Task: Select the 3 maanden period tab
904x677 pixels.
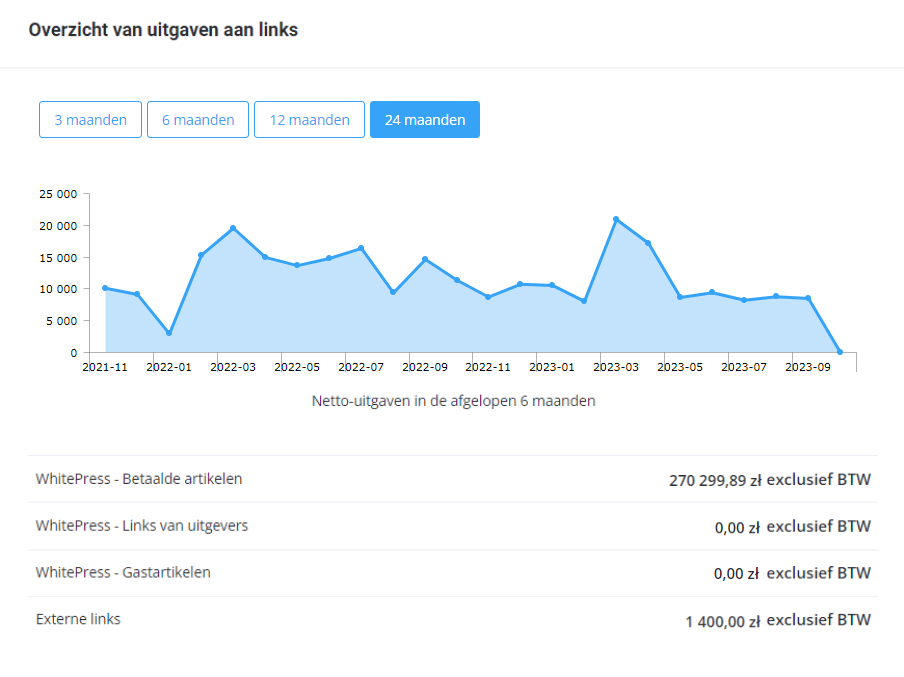Action: [x=91, y=120]
